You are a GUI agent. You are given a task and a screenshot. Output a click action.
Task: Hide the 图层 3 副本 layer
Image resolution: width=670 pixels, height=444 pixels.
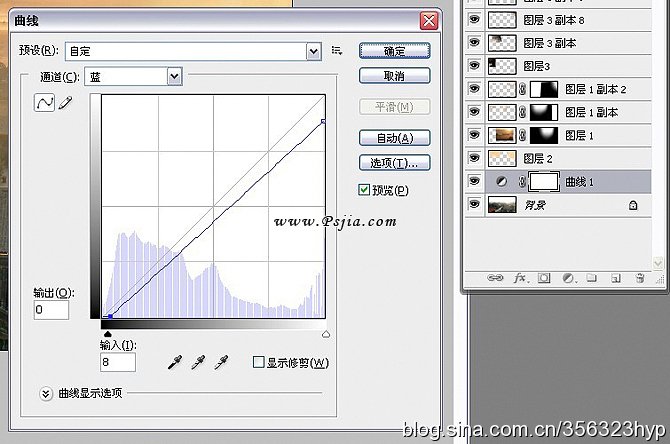[474, 43]
